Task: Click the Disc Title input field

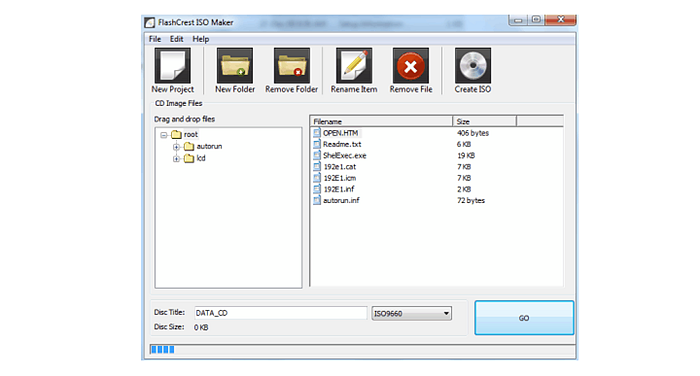Action: [x=280, y=313]
